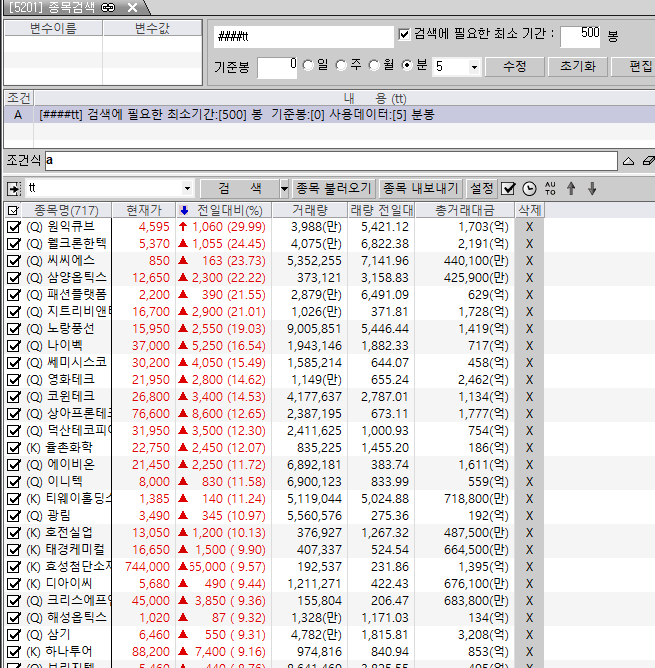Expand the arrow next to 검색 button
The height and width of the screenshot is (668, 655).
pyautogui.click(x=284, y=188)
